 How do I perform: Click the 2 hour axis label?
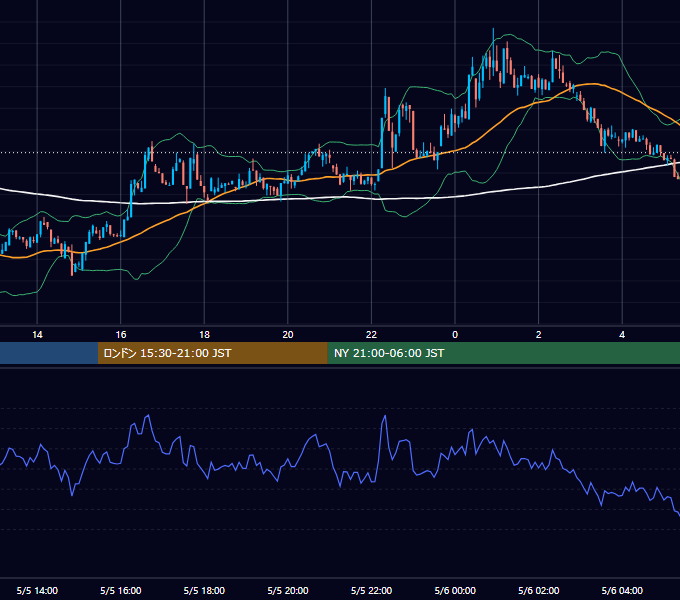pos(538,335)
